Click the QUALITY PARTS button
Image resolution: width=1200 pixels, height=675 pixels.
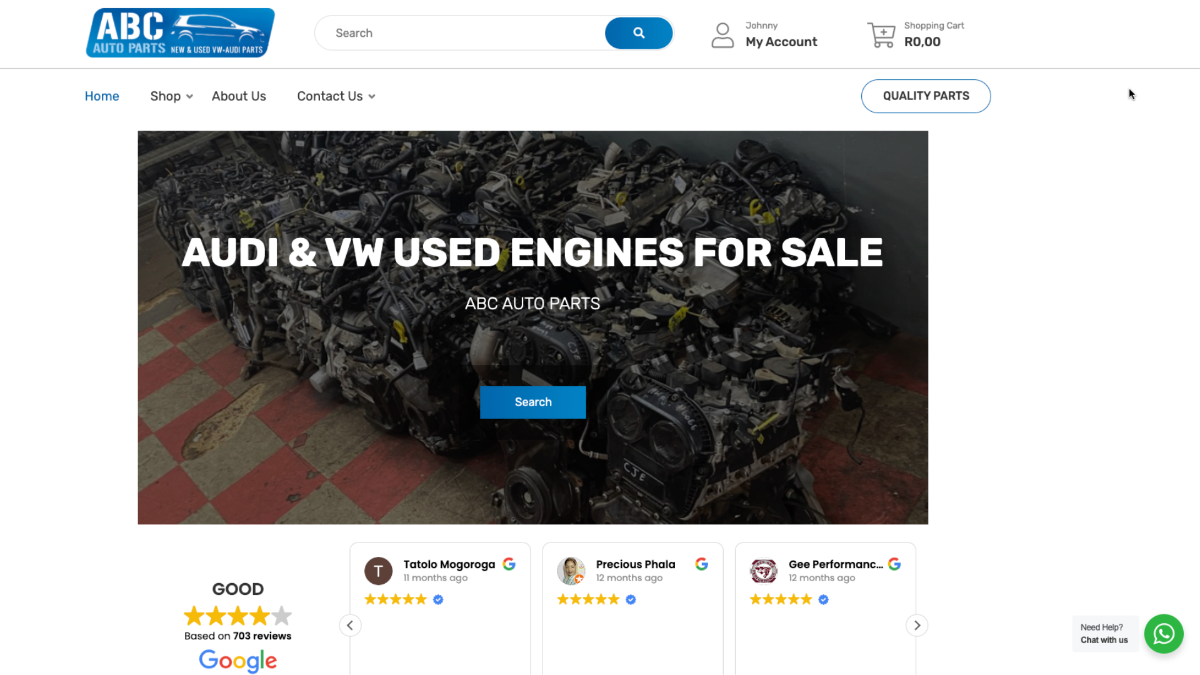click(925, 96)
